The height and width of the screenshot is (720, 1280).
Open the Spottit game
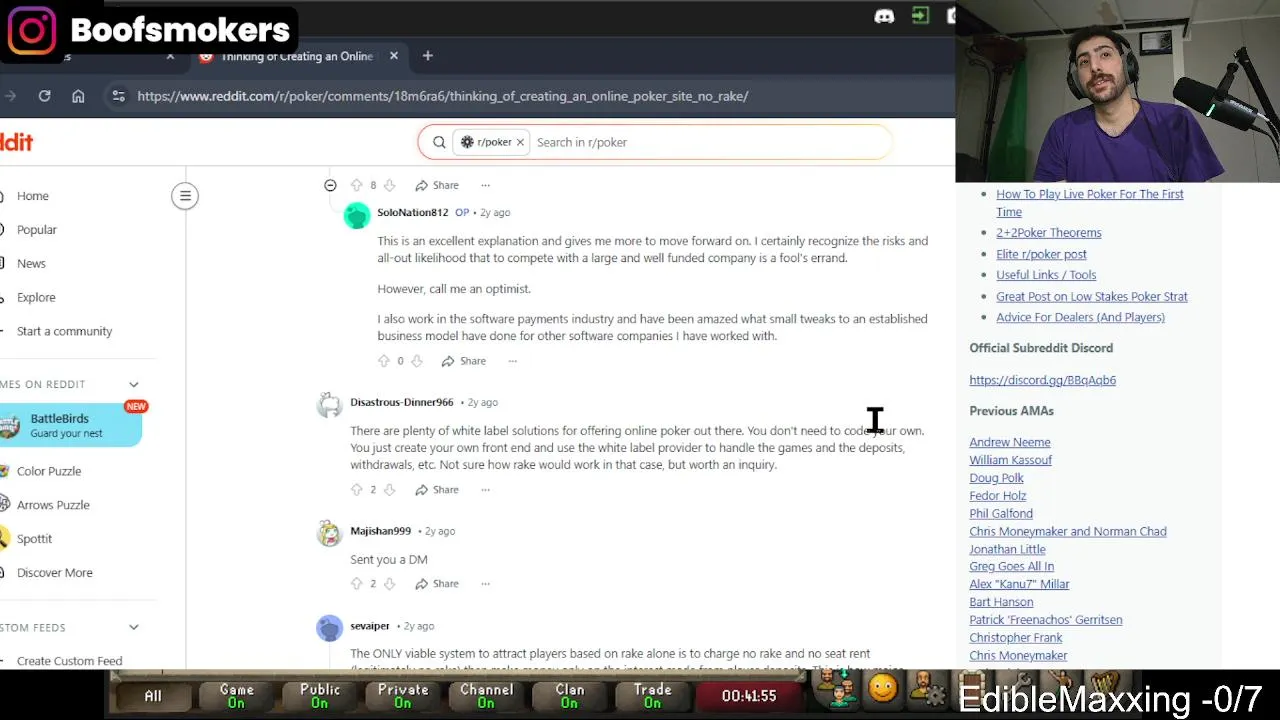[34, 539]
